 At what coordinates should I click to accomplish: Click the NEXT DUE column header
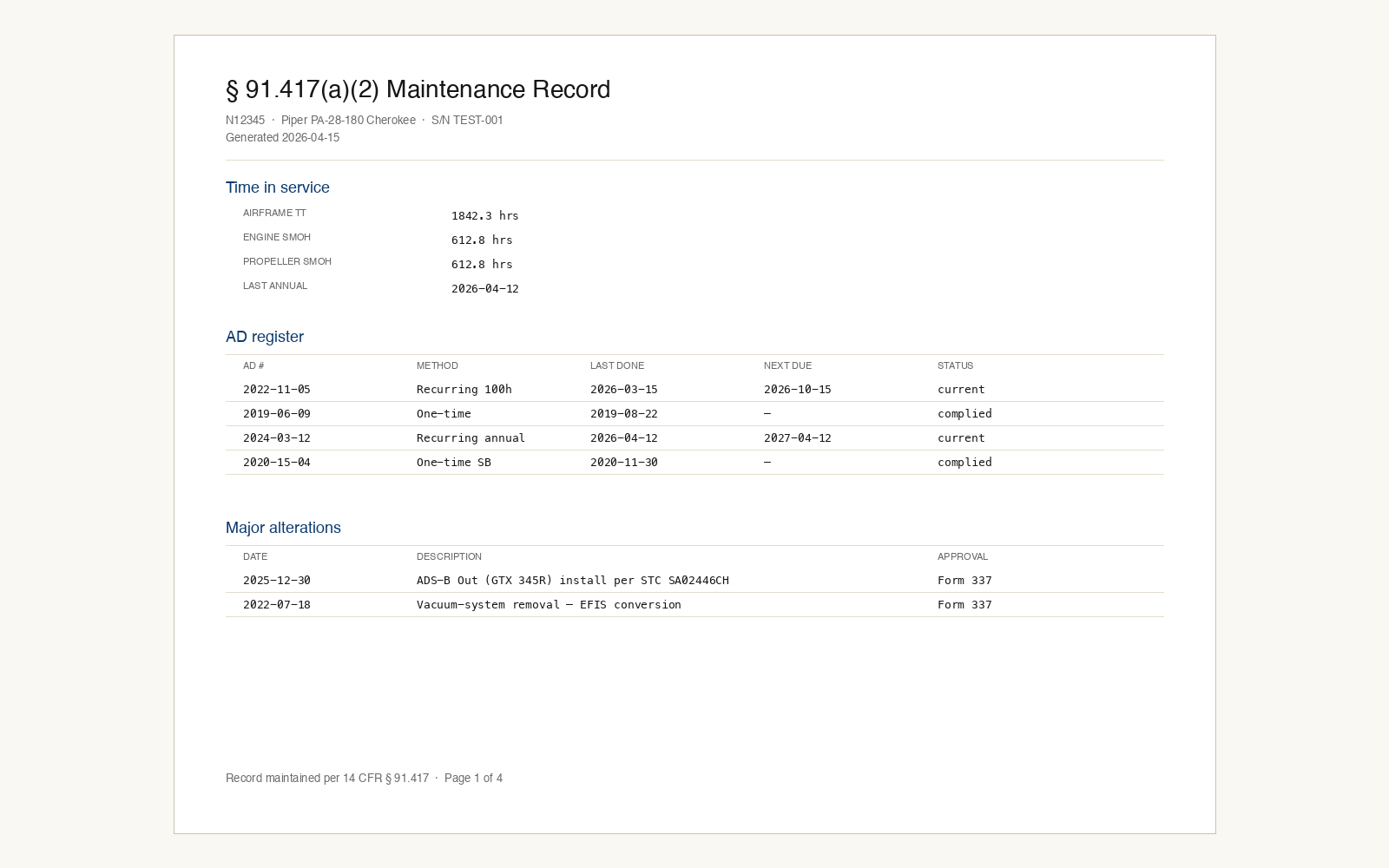point(788,365)
